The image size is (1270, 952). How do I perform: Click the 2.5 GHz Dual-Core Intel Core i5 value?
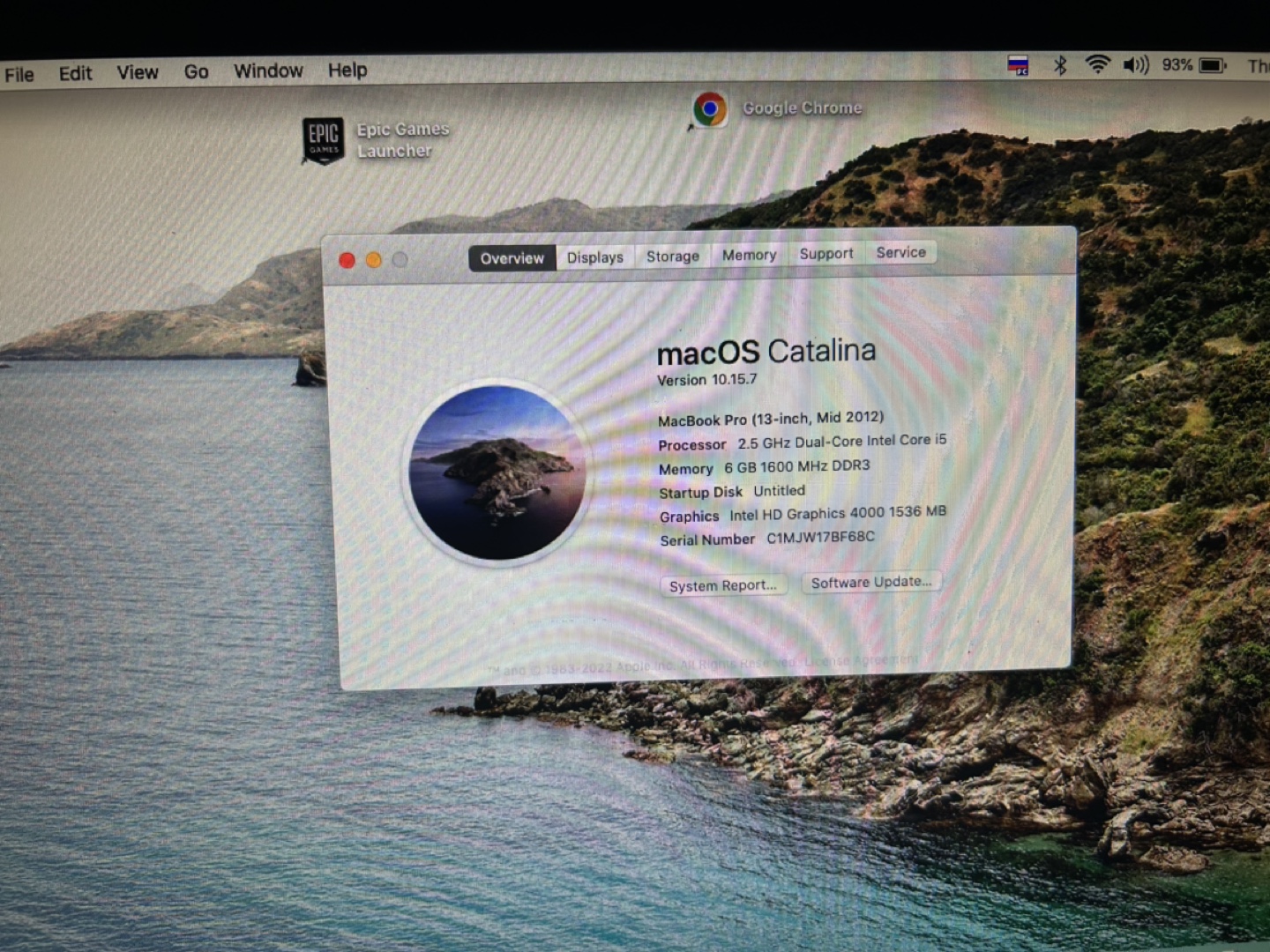point(842,442)
